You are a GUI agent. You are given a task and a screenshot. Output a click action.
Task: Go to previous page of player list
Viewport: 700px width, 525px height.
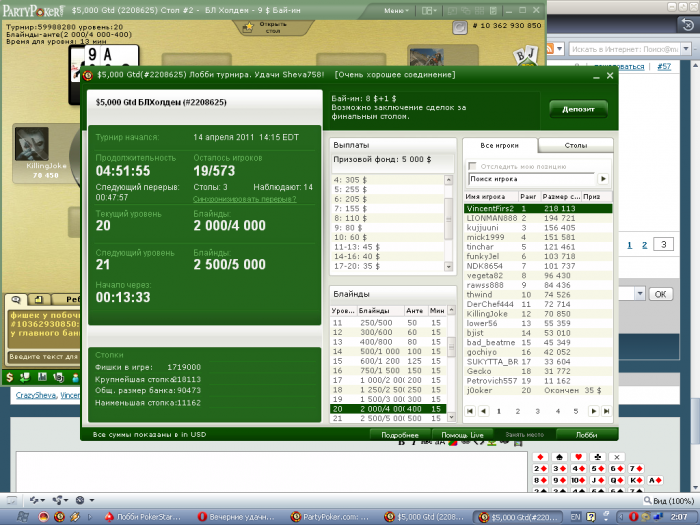[x=483, y=411]
